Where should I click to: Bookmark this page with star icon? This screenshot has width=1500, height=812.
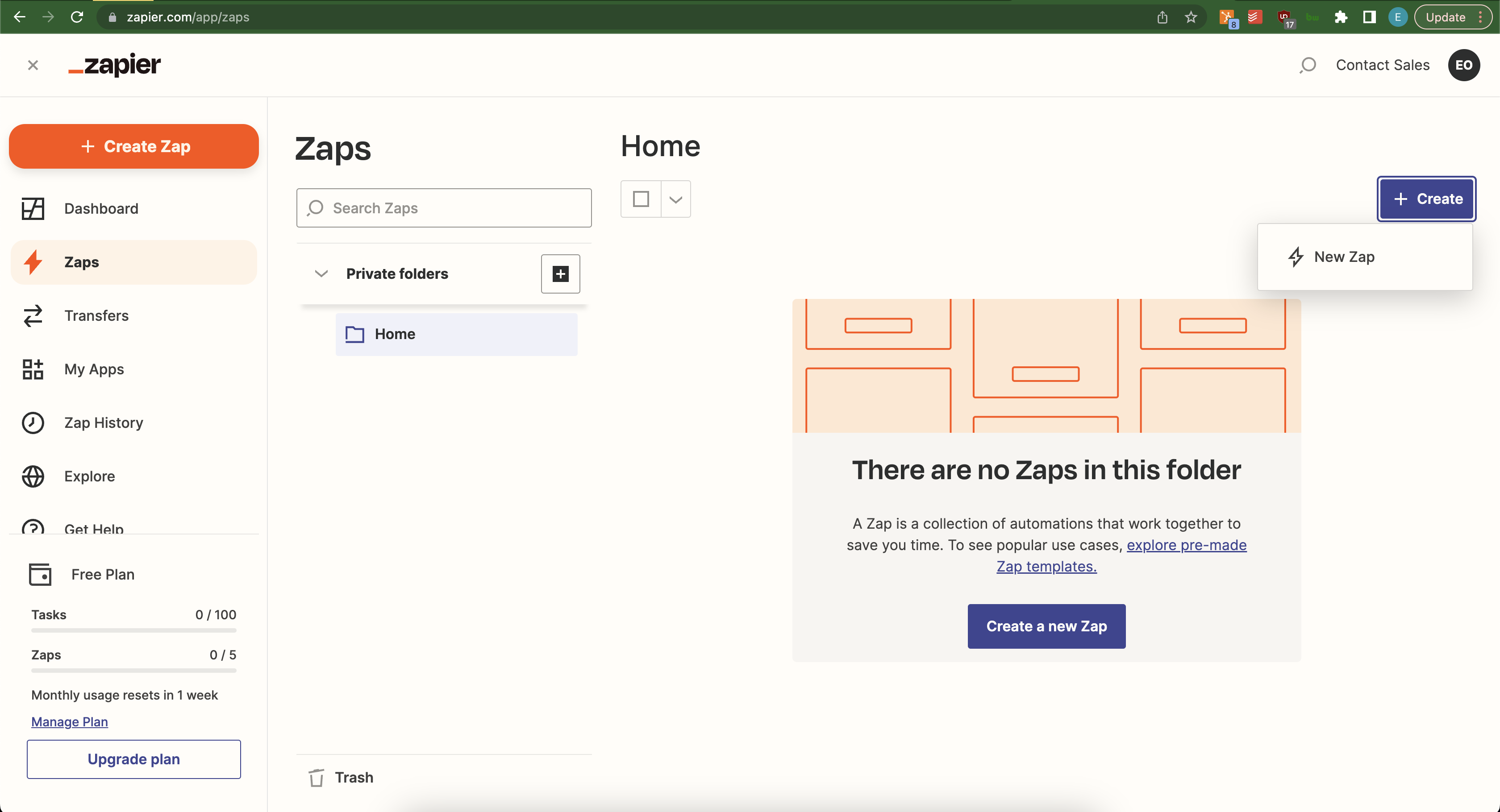click(x=1191, y=17)
